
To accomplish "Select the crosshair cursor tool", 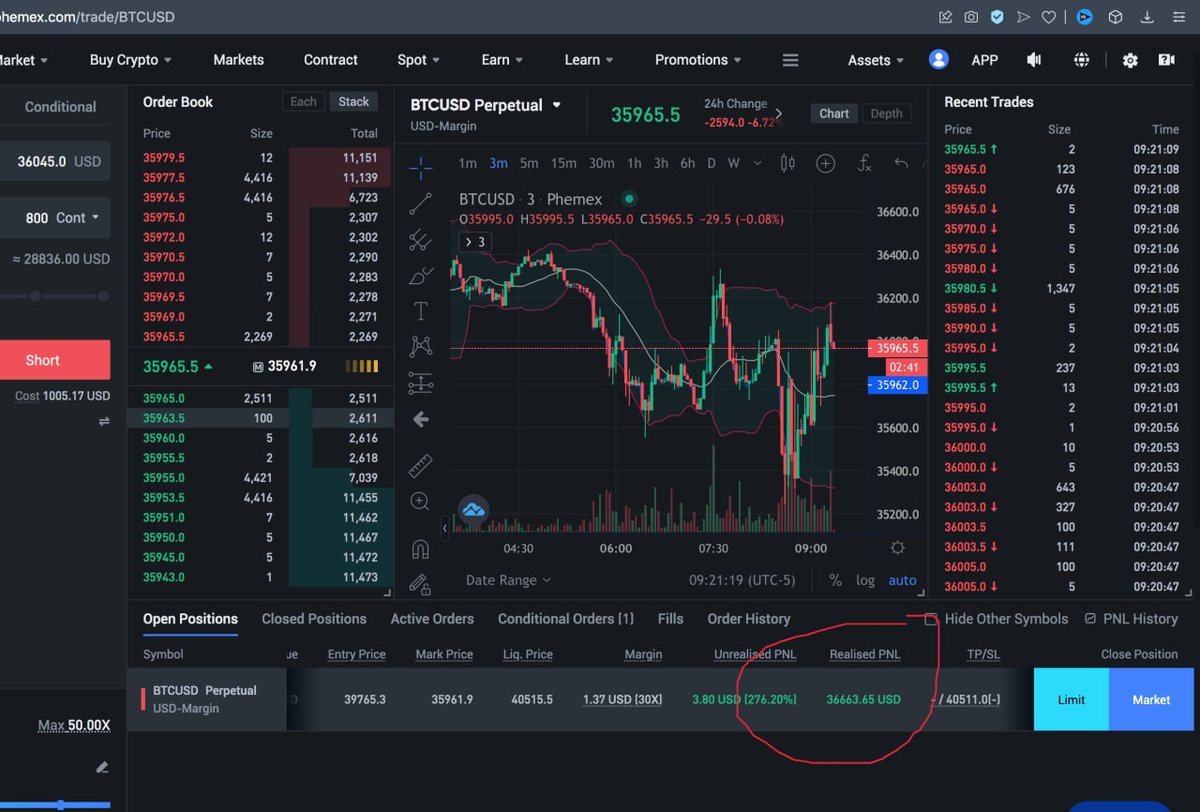I will [x=421, y=168].
